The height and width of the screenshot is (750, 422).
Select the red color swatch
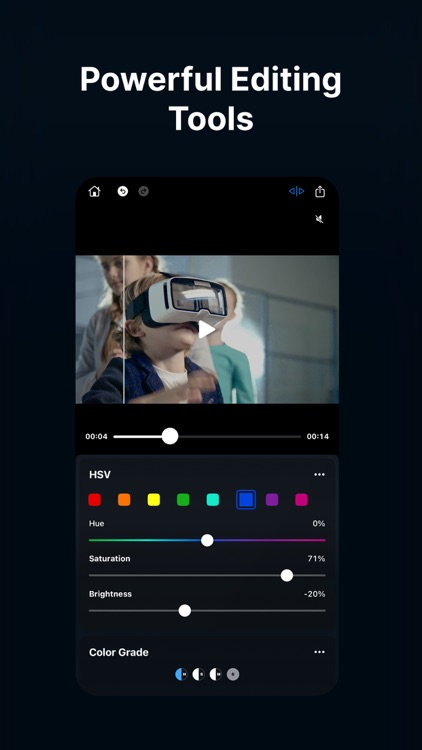95,500
